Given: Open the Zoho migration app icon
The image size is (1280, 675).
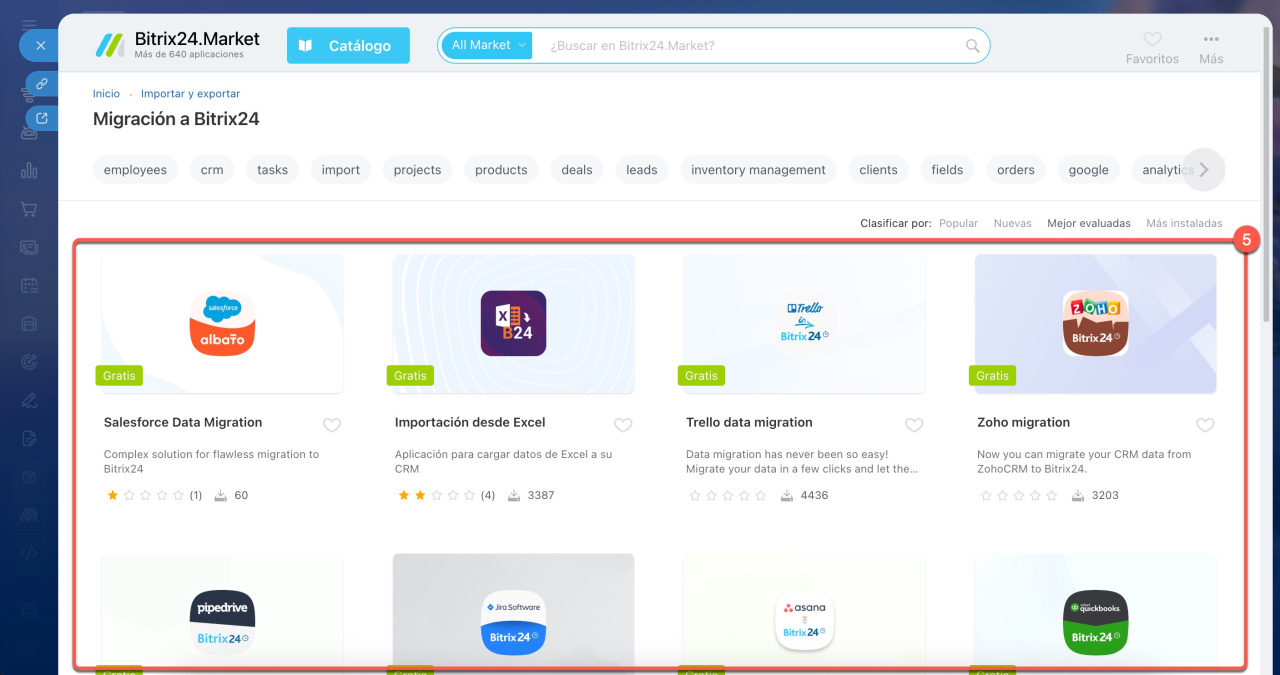Looking at the screenshot, I should tap(1095, 324).
